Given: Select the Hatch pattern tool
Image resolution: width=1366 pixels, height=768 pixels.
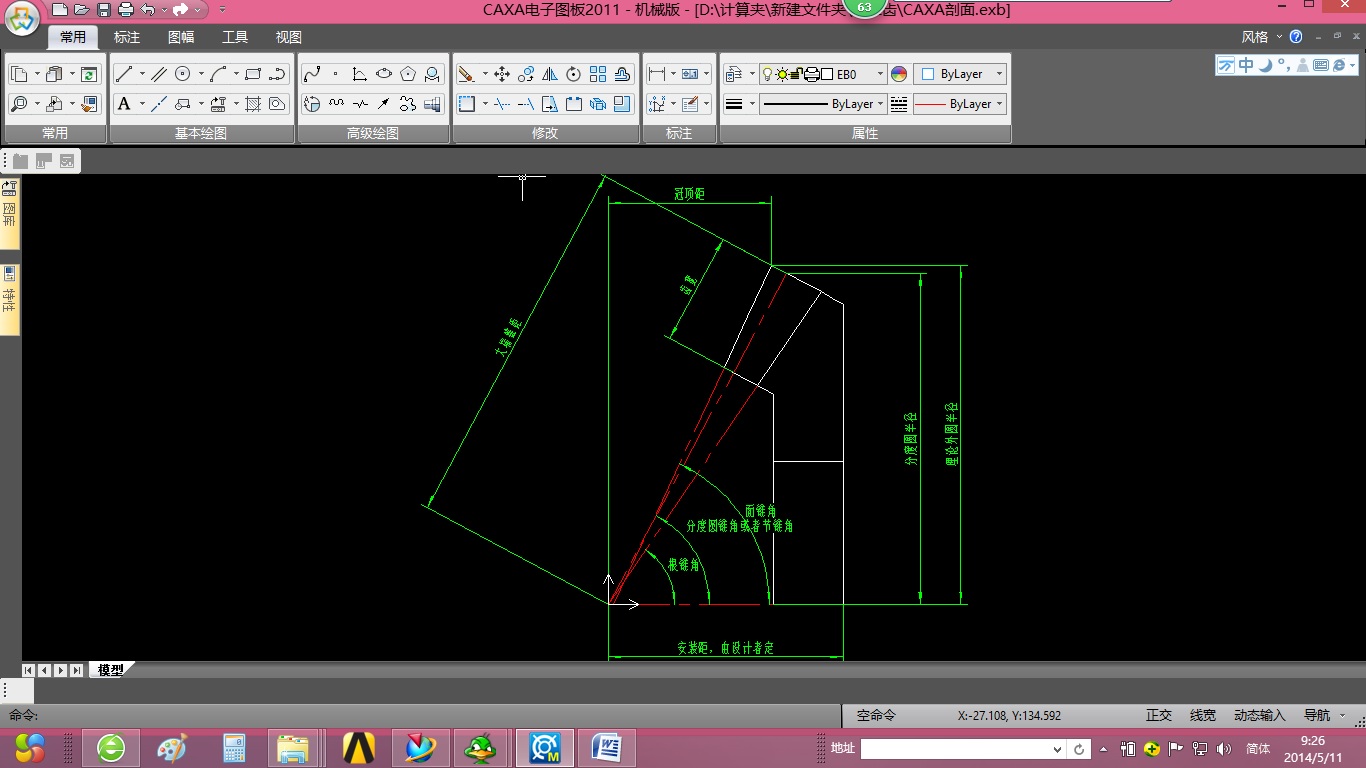Looking at the screenshot, I should pos(253,104).
